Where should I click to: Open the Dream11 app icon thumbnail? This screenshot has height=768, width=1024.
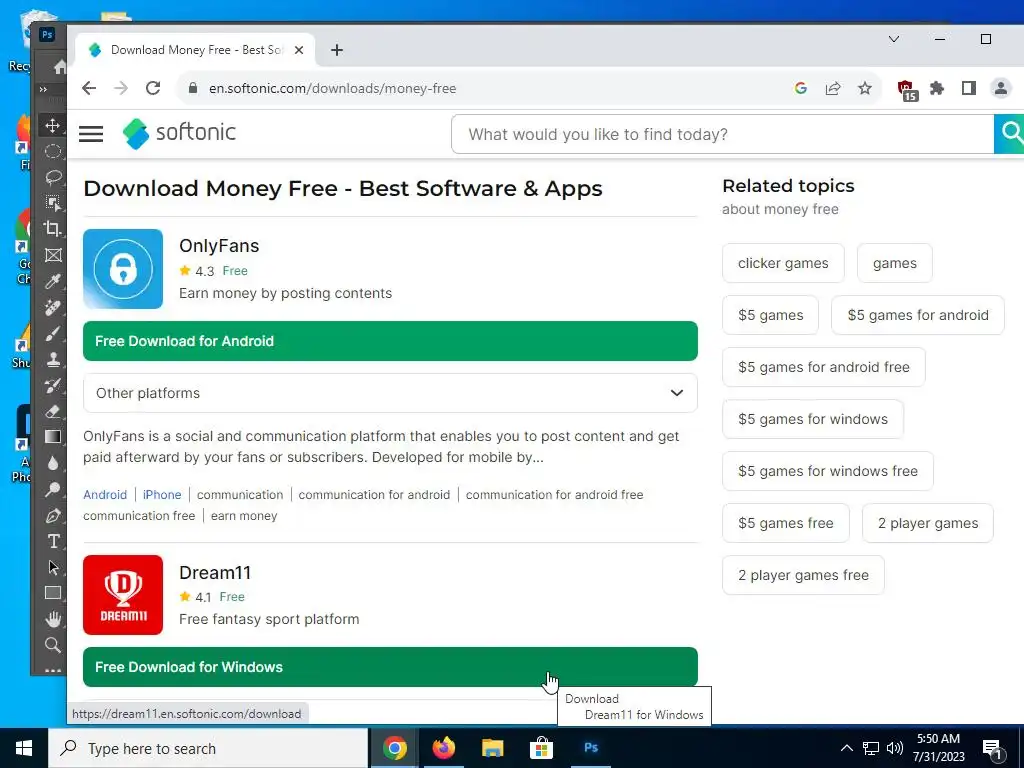[123, 595]
